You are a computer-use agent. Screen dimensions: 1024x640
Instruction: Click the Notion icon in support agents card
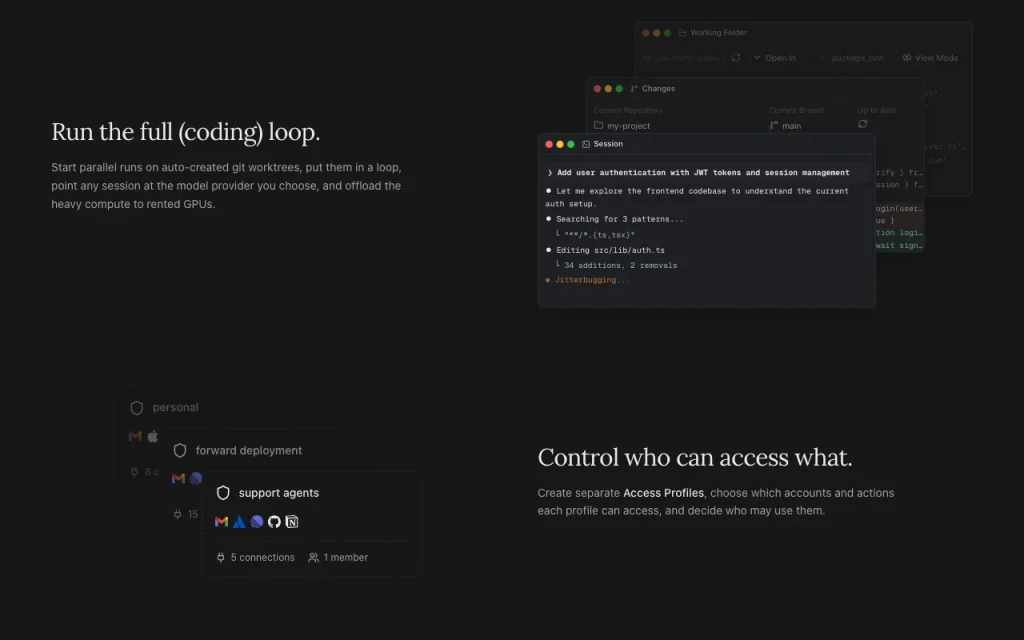coord(292,521)
